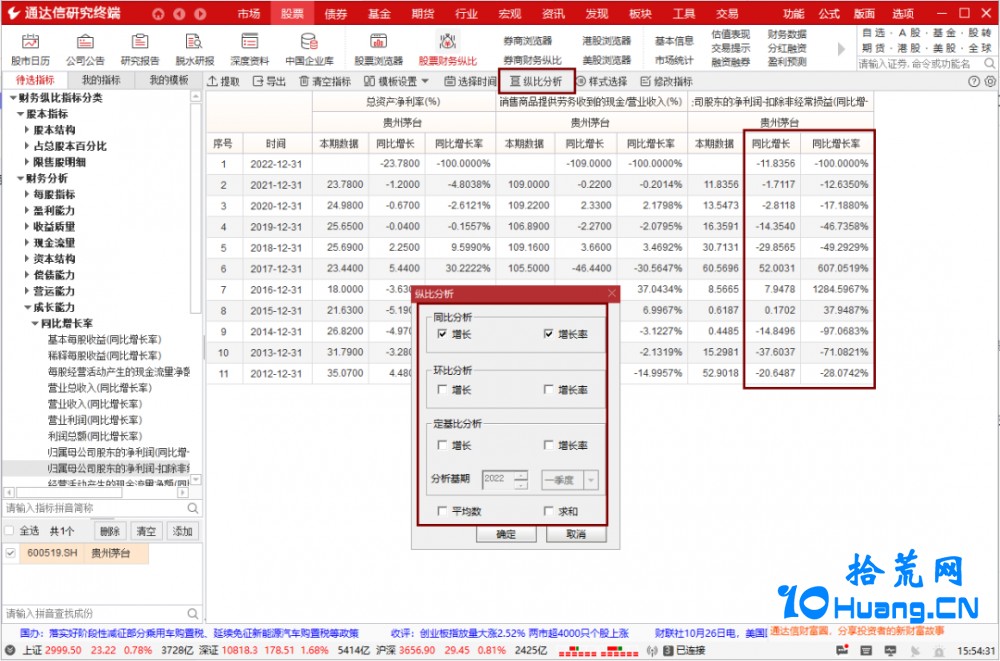
Task: Click the 添加 button
Action: click(182, 531)
